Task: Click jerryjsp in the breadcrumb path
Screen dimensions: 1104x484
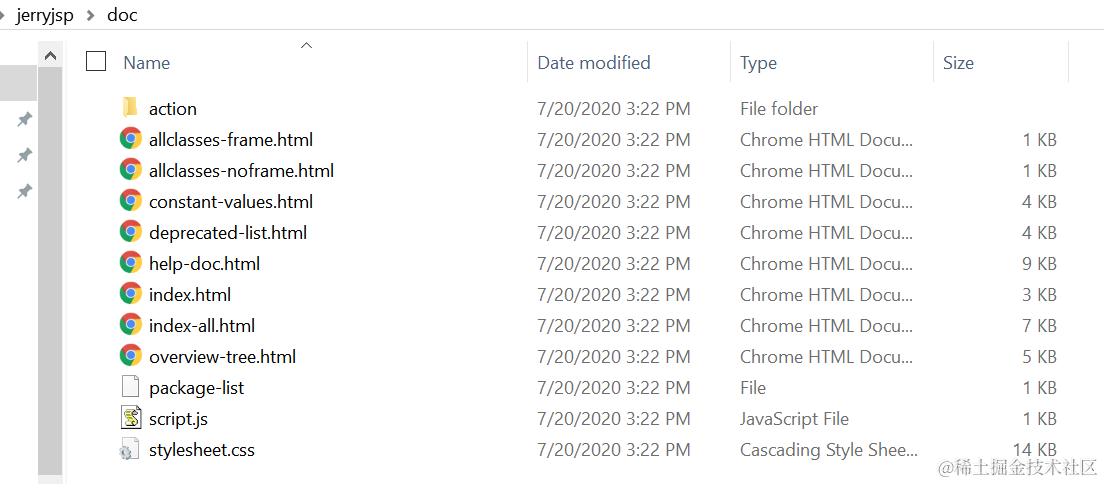Action: [45, 15]
